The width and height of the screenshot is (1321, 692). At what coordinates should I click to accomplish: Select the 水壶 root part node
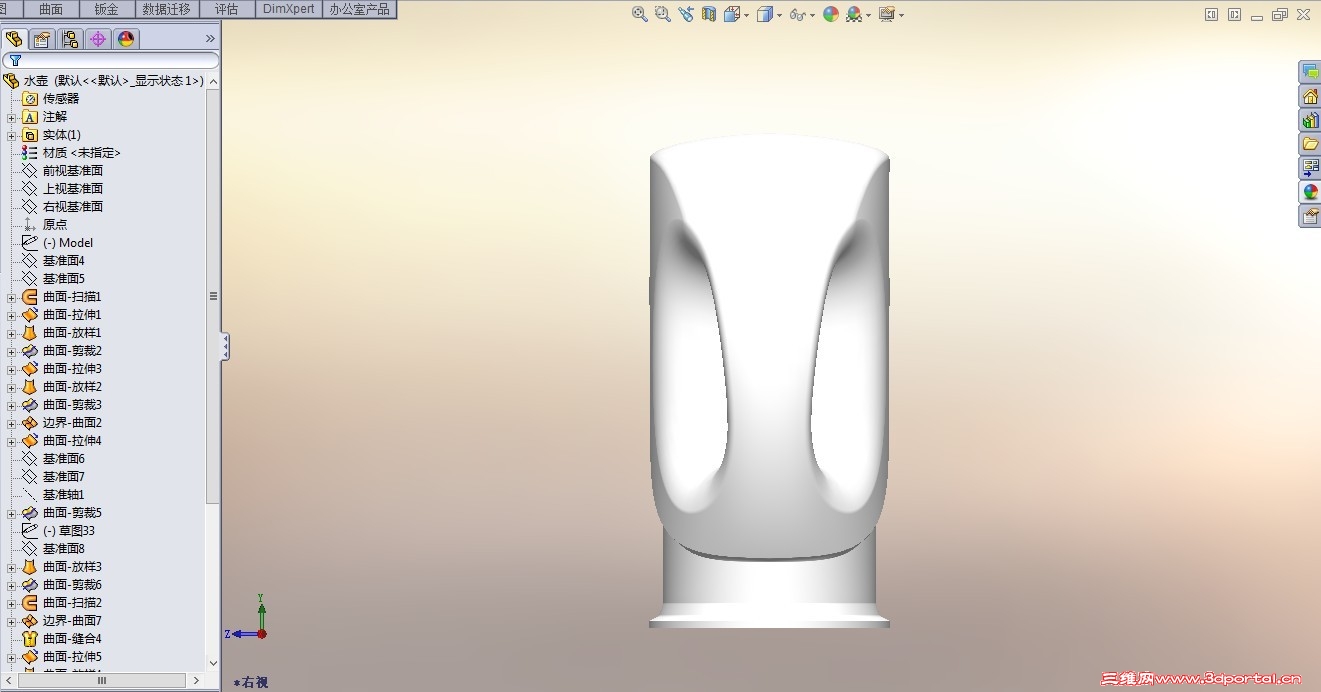click(105, 81)
